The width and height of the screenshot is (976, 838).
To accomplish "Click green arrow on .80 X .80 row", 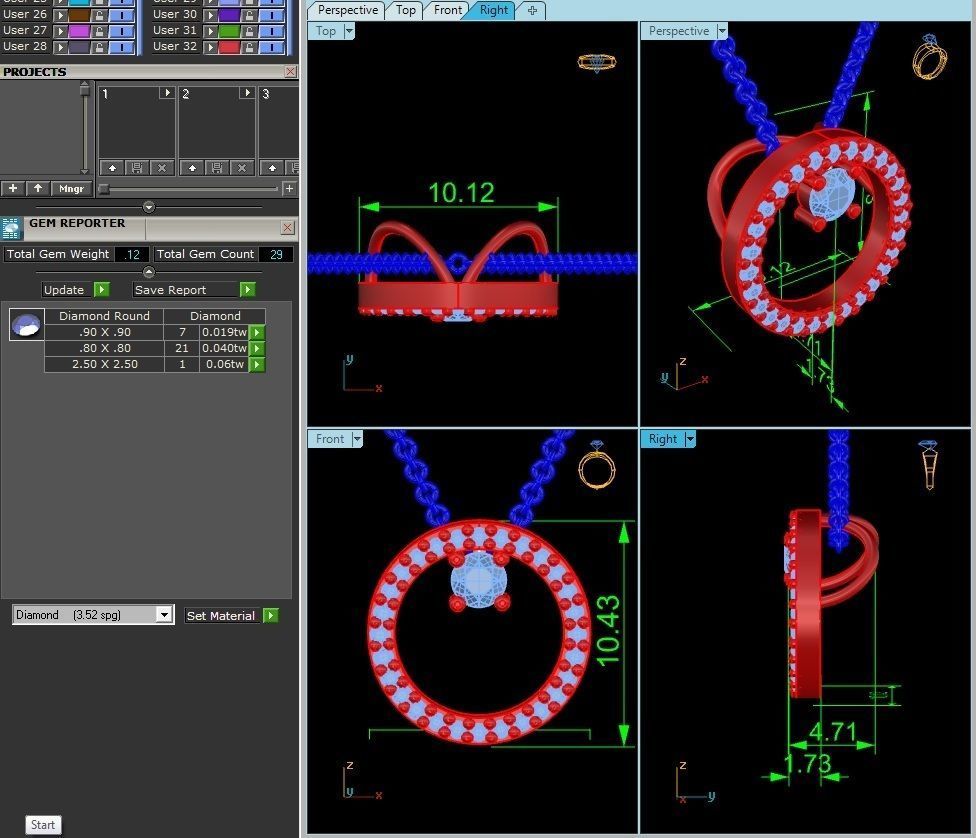I will (x=257, y=349).
